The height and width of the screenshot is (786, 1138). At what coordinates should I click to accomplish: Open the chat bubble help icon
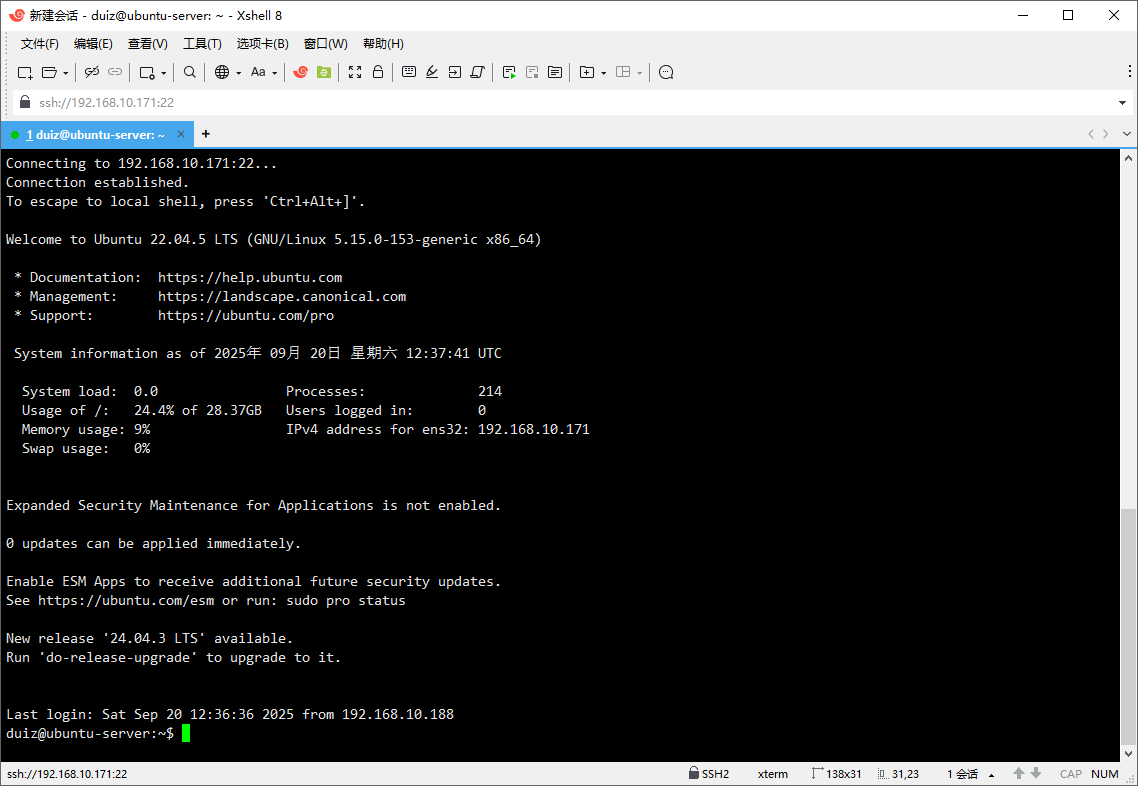pos(667,72)
